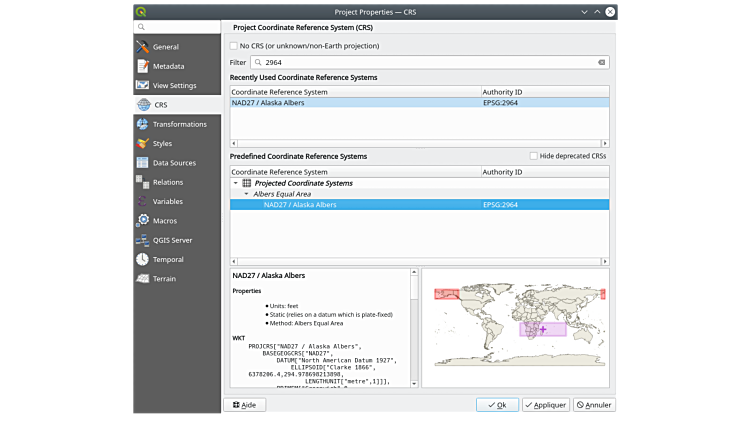Open the General settings icon in sidebar
Viewport: 752px width, 423px height.
pyautogui.click(x=143, y=47)
